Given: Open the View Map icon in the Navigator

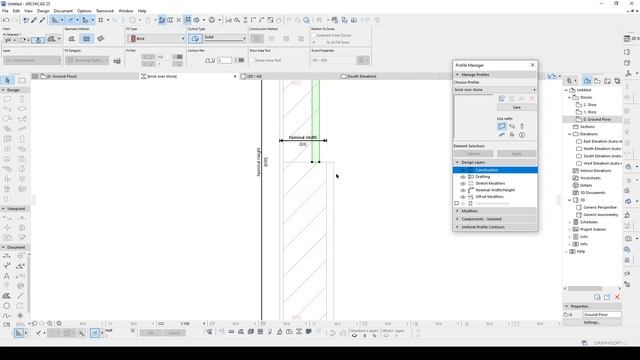Looking at the screenshot, I should pos(597,81).
